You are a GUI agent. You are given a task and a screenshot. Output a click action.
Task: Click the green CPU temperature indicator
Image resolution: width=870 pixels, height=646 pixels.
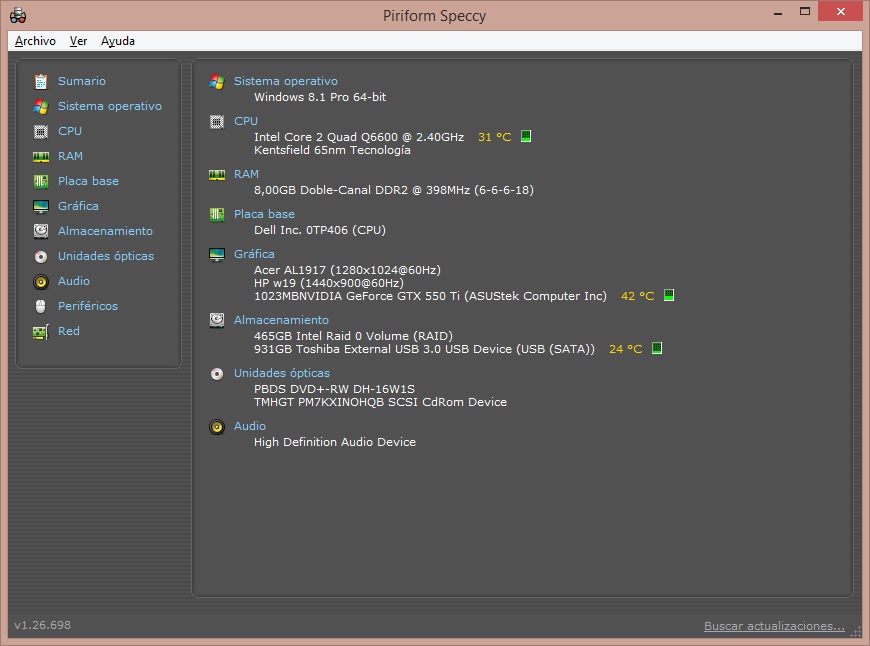point(526,137)
